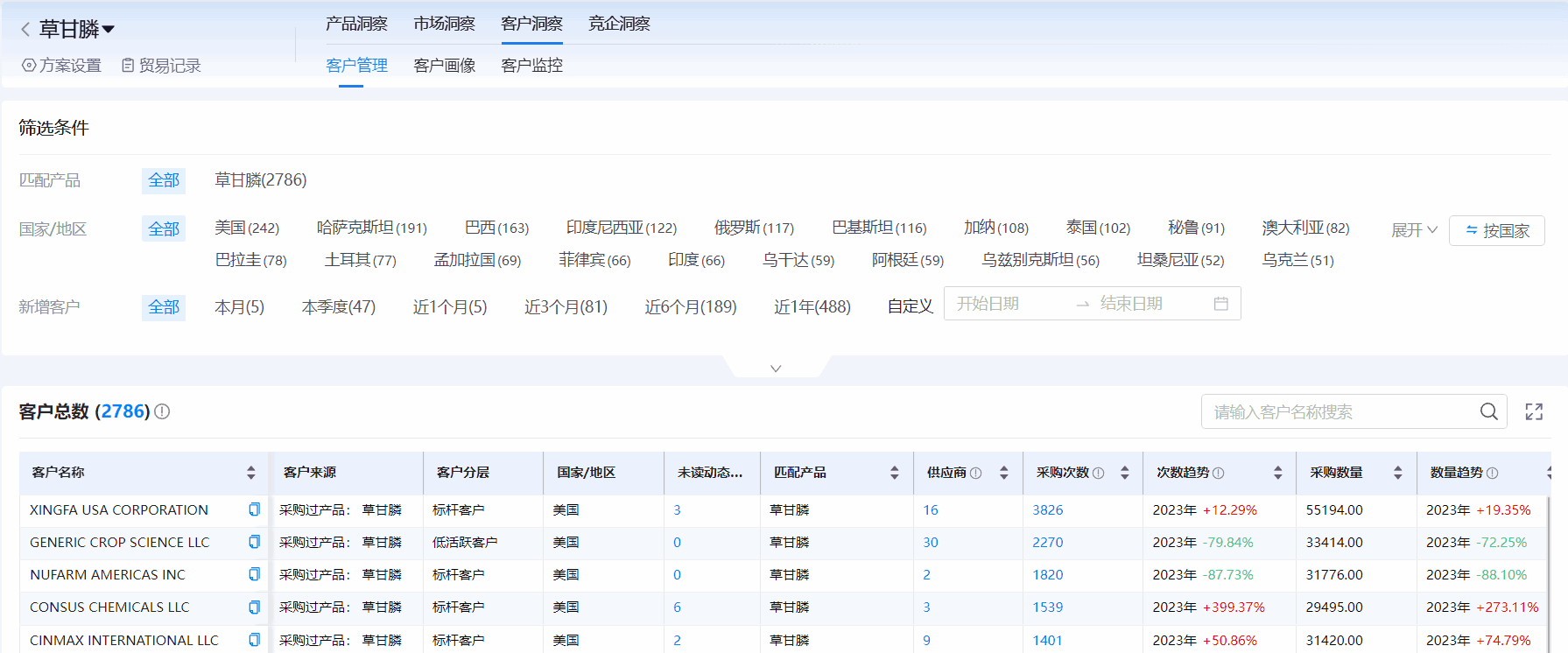Copy the NUFARM AMERICAS INC name icon
The width and height of the screenshot is (1568, 653).
254,574
